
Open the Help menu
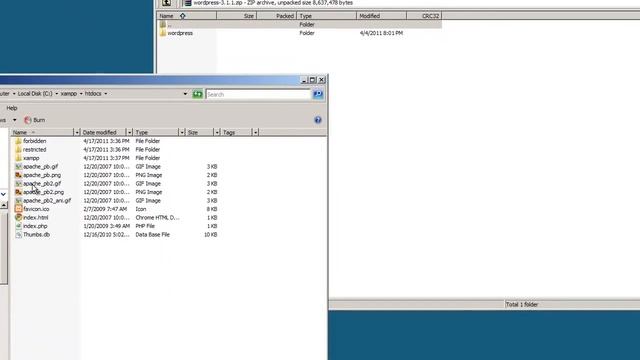[12, 108]
